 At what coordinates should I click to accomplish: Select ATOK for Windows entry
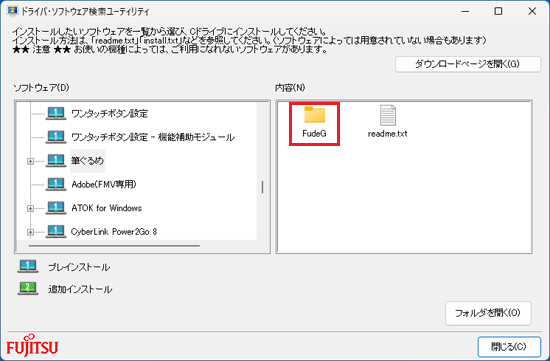[x=107, y=208]
